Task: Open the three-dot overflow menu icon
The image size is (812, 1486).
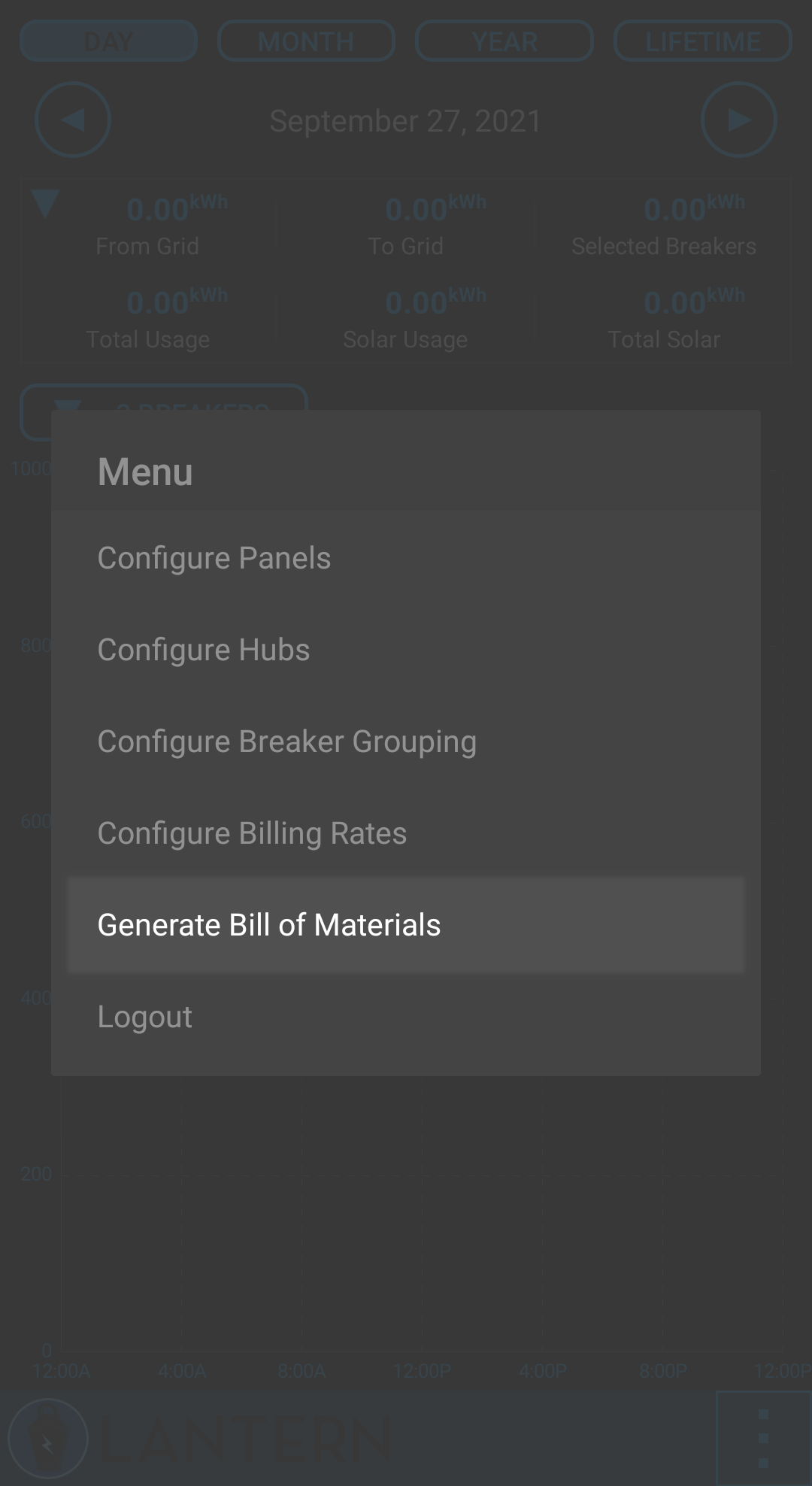Action: 763,1438
